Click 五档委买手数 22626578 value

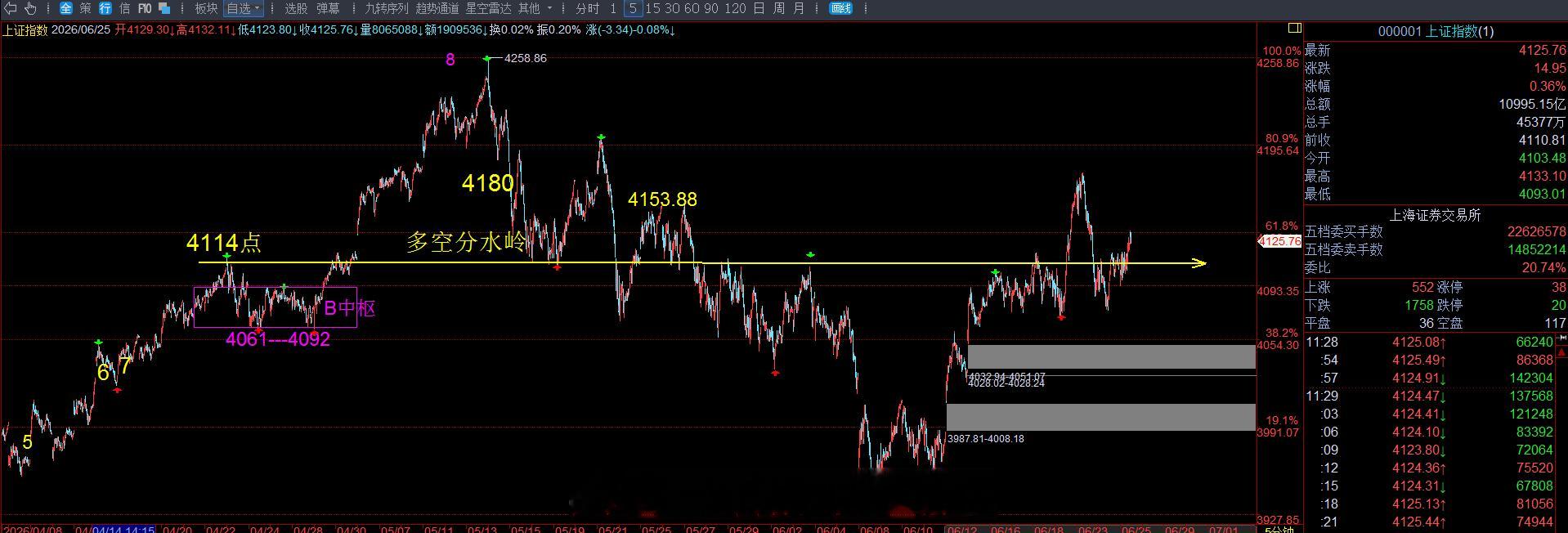(x=1536, y=232)
